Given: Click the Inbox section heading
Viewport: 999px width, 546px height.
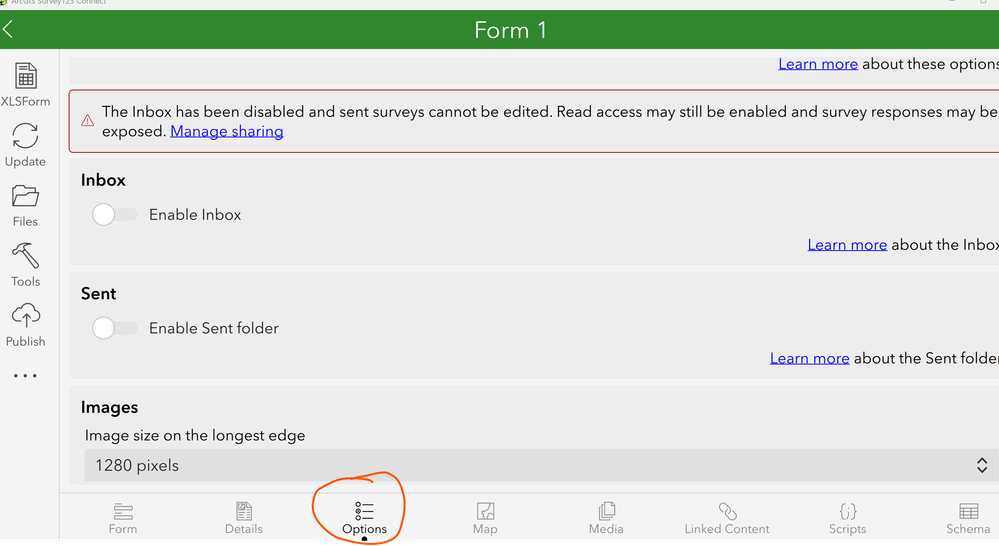Looking at the screenshot, I should [x=103, y=180].
